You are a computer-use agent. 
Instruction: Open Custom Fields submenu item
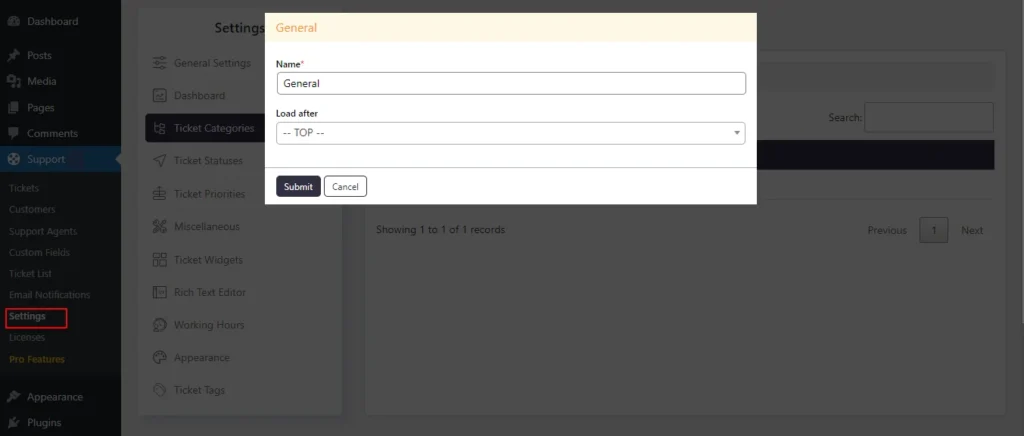pos(39,252)
